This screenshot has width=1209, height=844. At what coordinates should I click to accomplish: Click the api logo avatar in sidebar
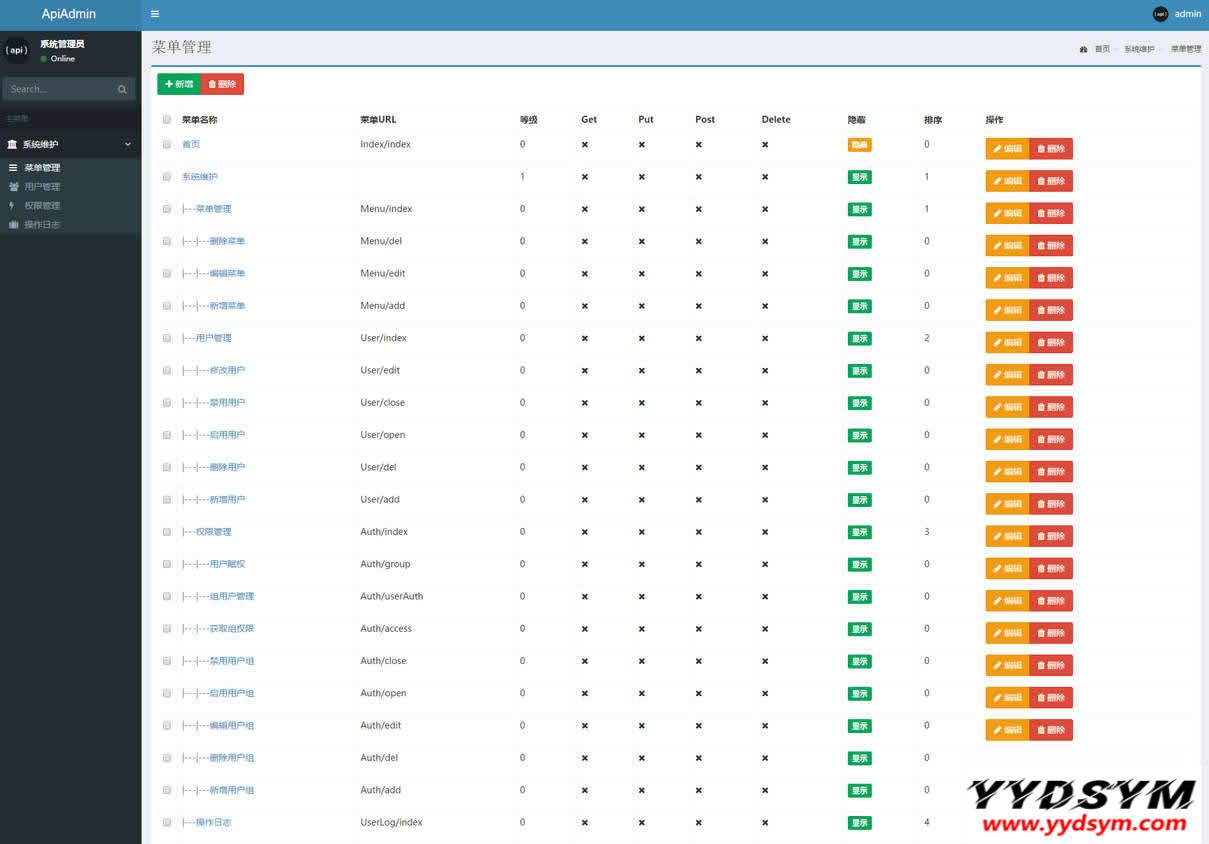click(17, 50)
